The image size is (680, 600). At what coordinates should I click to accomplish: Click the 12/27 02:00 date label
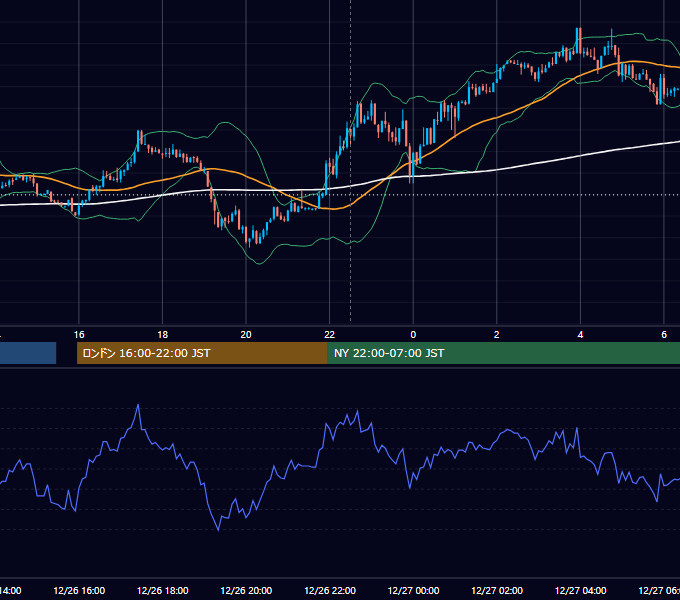click(x=497, y=590)
